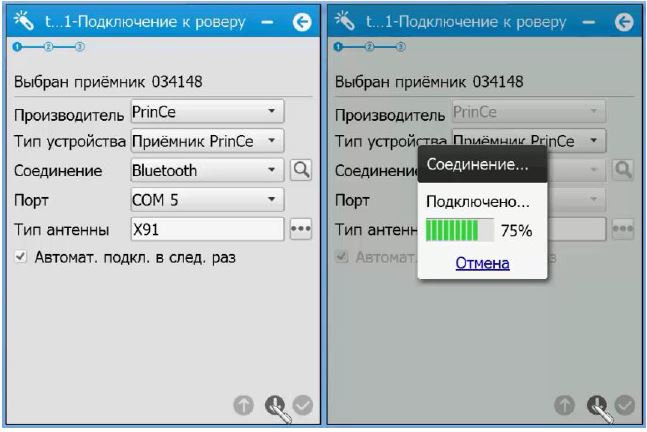Click Тип антенны field containing X91 left window

[x=208, y=229]
